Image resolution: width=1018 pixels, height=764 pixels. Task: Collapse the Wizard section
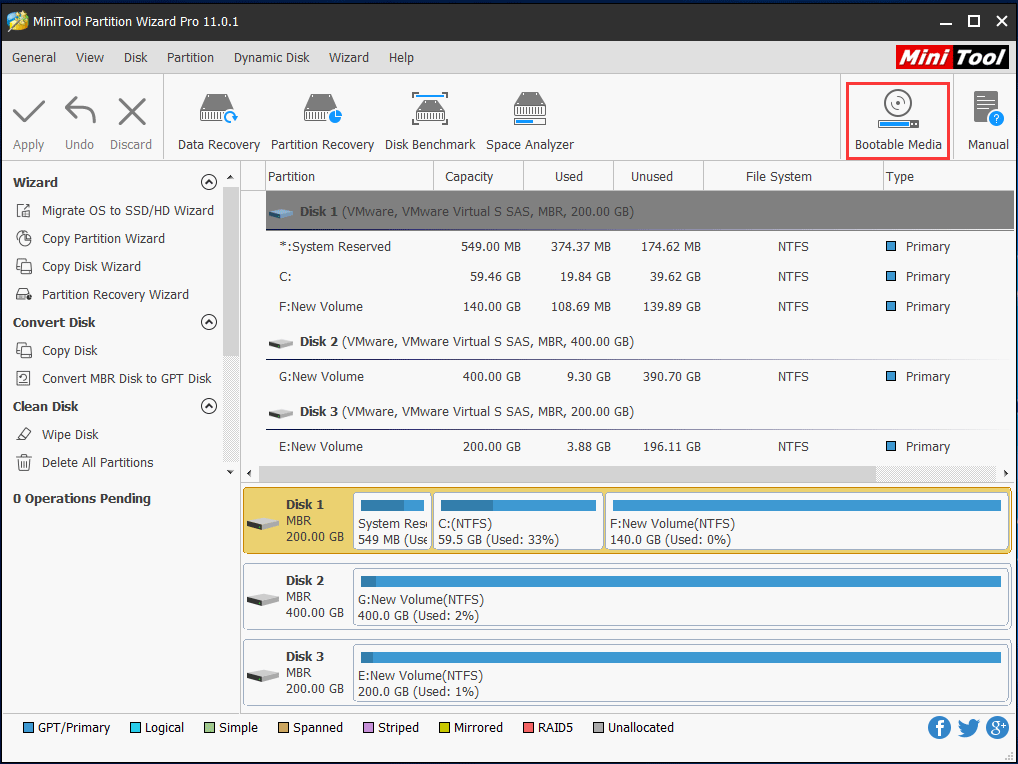(208, 182)
